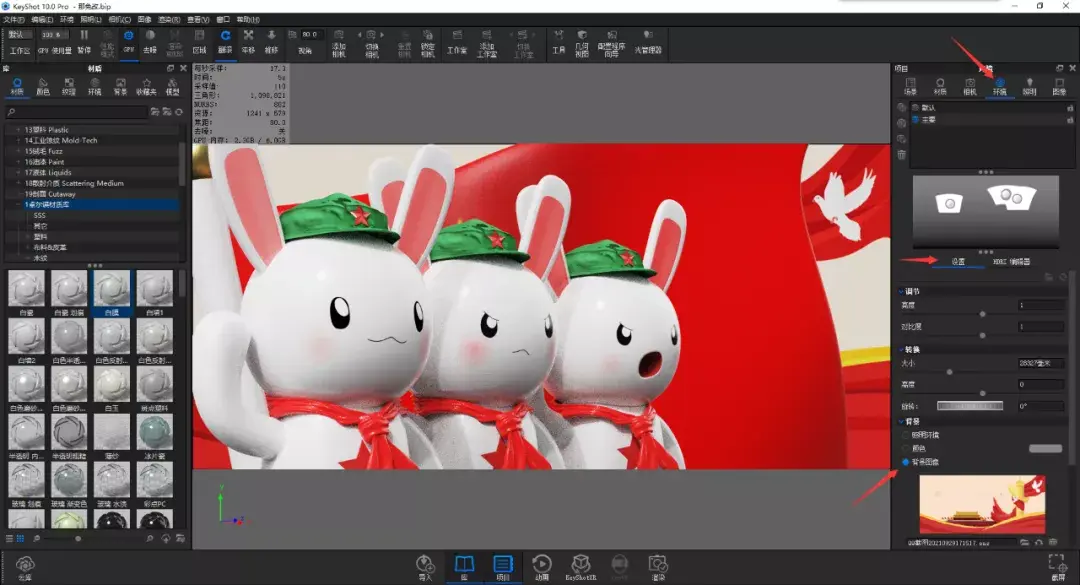Image resolution: width=1080 pixels, height=585 pixels.
Task: Expand the 16 Paint folder
Action: pos(19,162)
